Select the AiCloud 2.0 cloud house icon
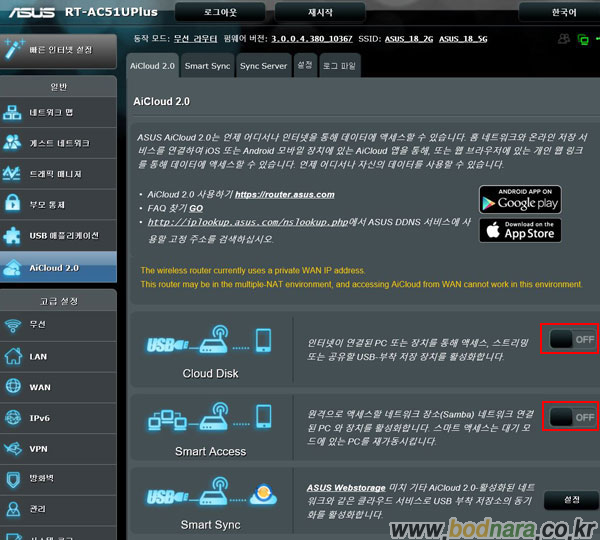 (x=12, y=268)
